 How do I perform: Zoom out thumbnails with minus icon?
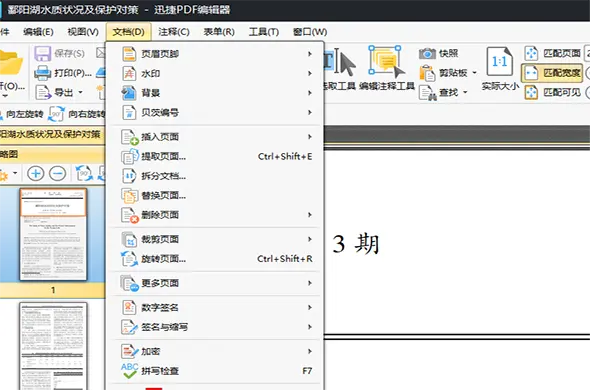[58, 173]
